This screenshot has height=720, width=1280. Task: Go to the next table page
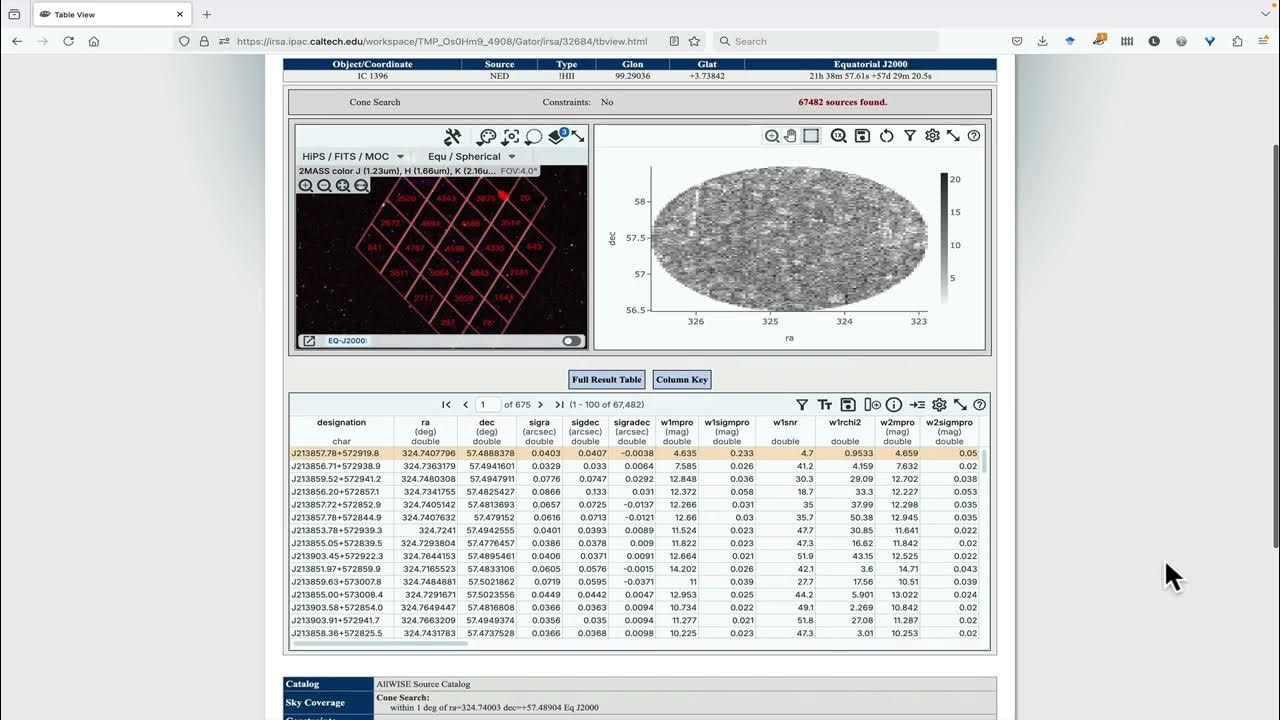pos(540,405)
